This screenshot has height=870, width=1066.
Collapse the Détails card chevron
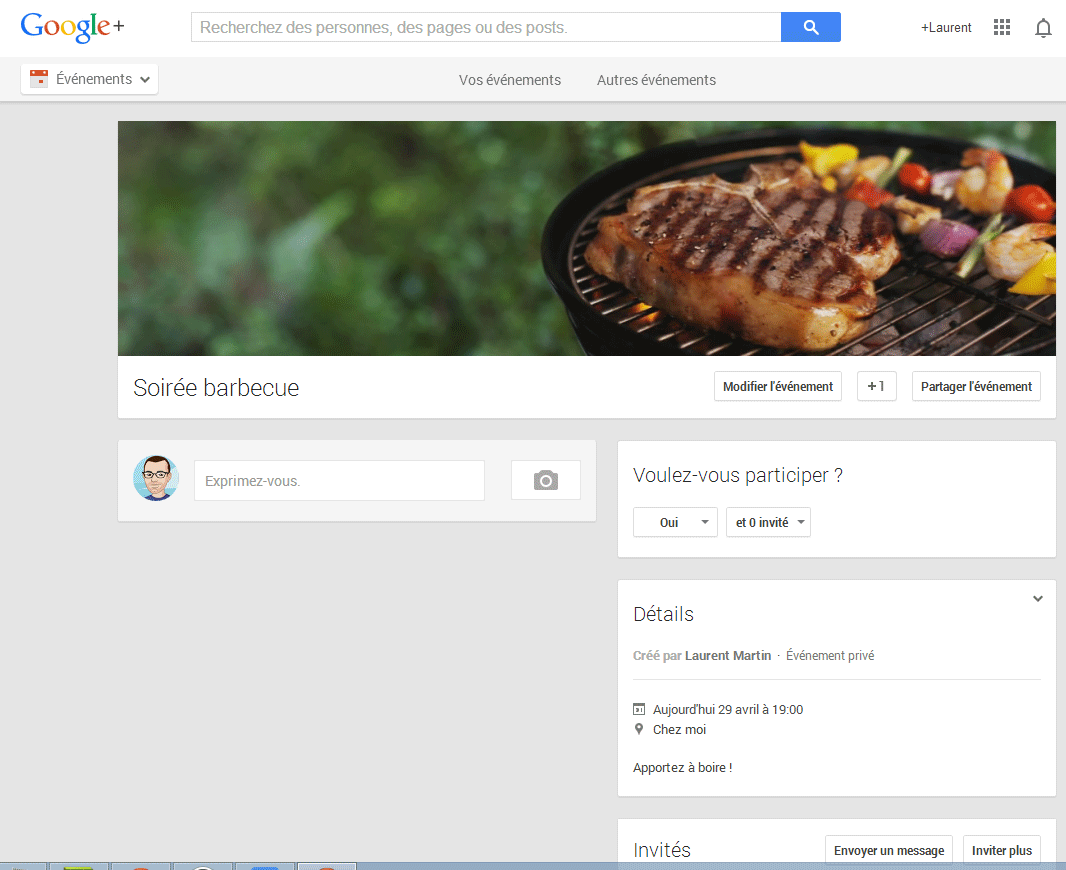1037,599
